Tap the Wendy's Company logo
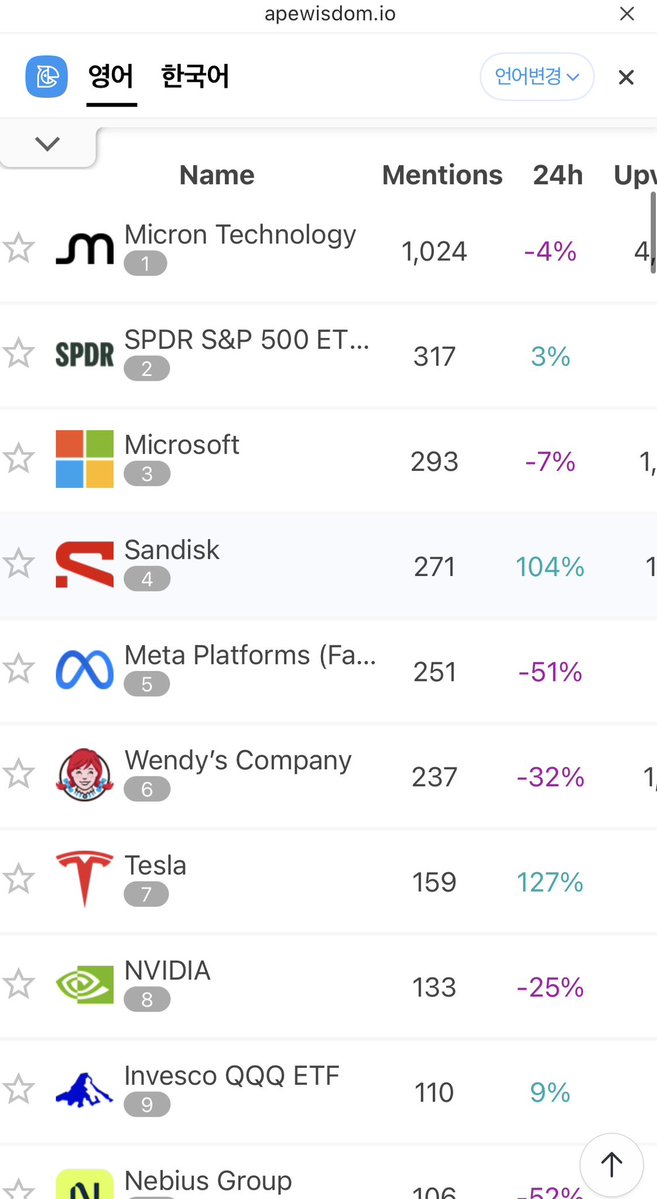Viewport: 657px width, 1199px height. pyautogui.click(x=85, y=775)
